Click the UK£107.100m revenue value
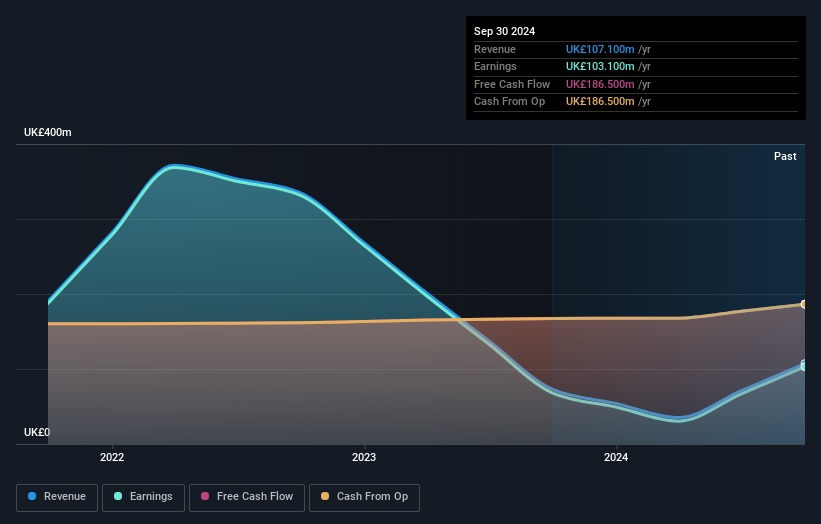The image size is (821, 524). [600, 49]
